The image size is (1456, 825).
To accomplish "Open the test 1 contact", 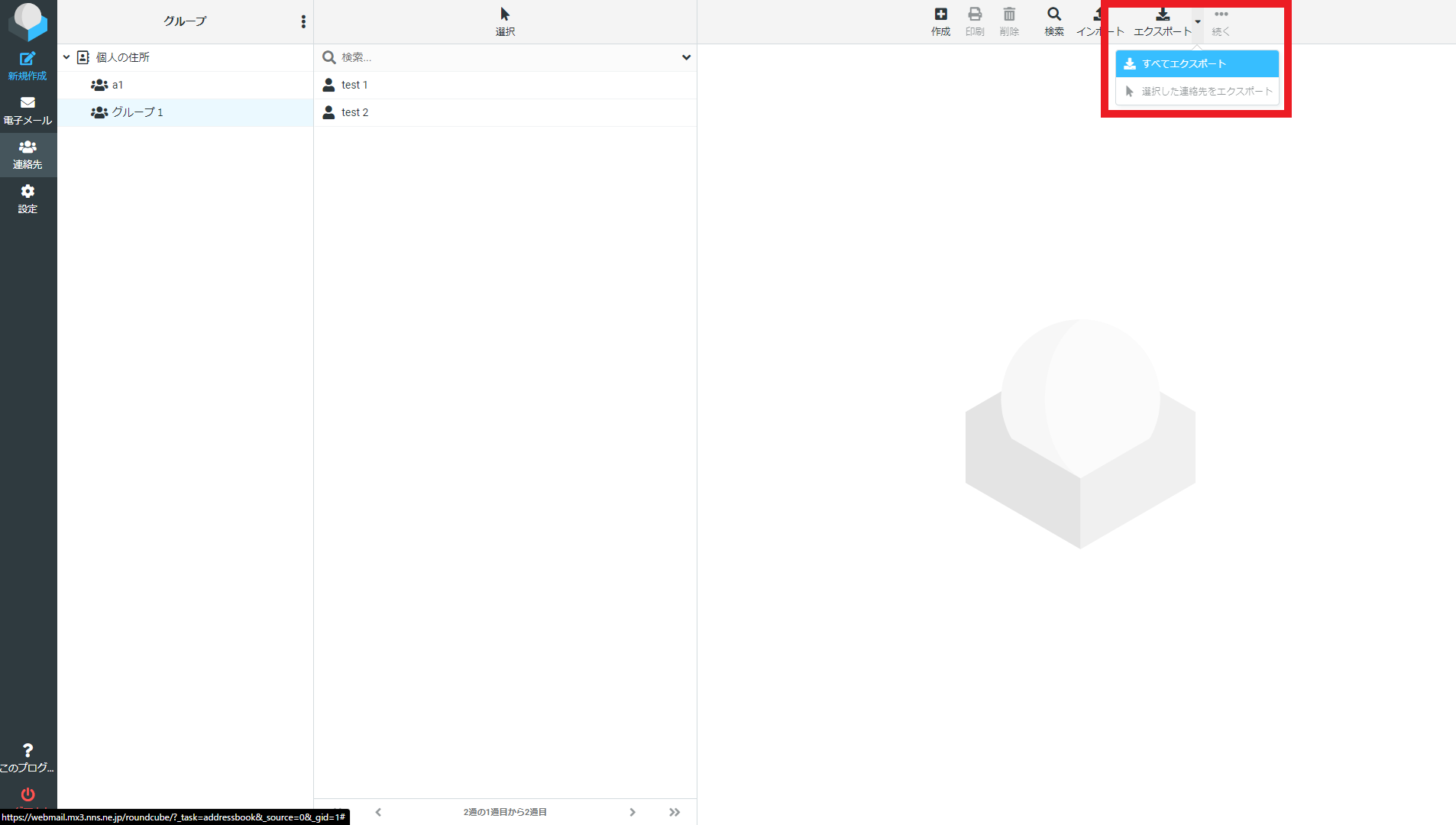I will pyautogui.click(x=354, y=85).
